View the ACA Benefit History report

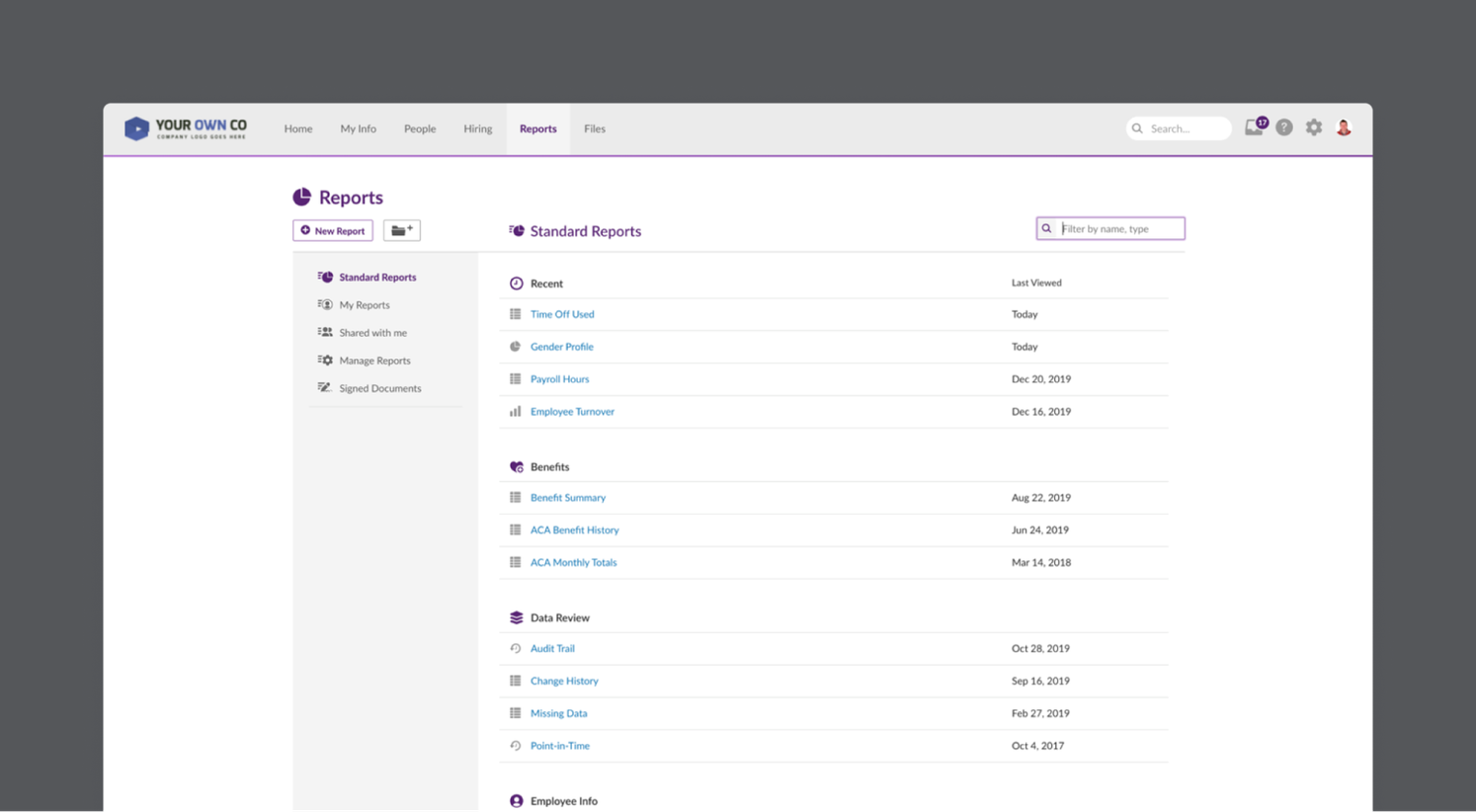[575, 529]
